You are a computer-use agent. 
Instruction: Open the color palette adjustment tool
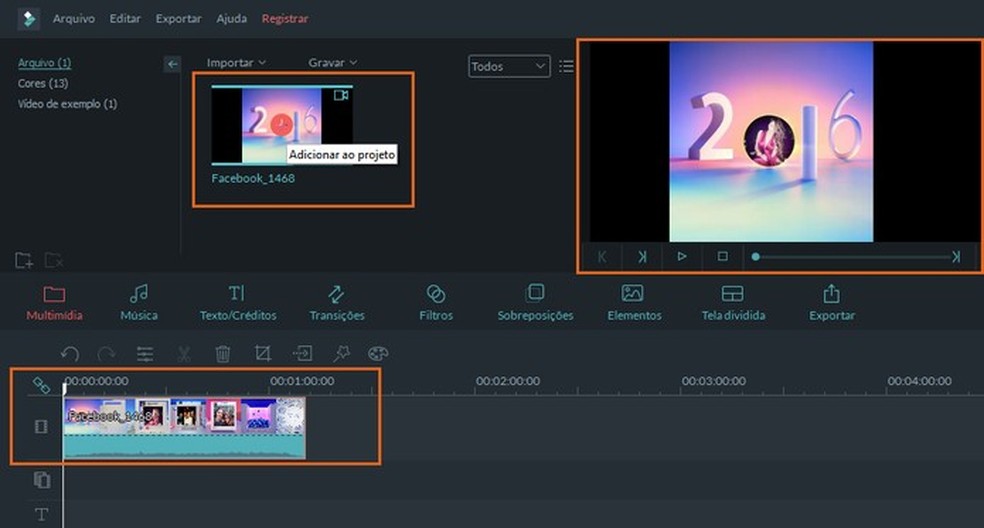(x=377, y=354)
